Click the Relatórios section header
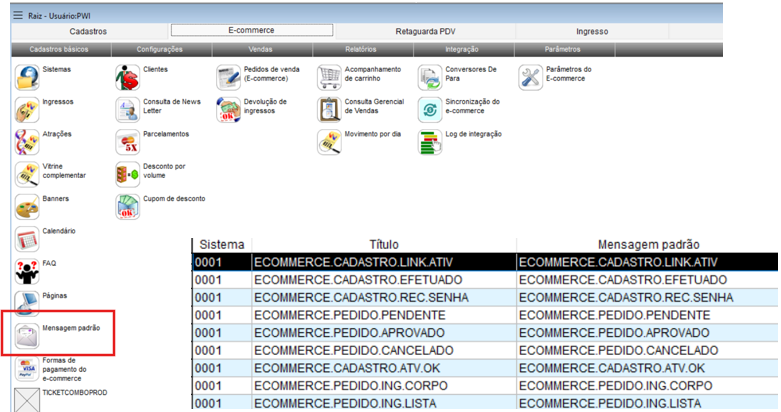 [361, 49]
